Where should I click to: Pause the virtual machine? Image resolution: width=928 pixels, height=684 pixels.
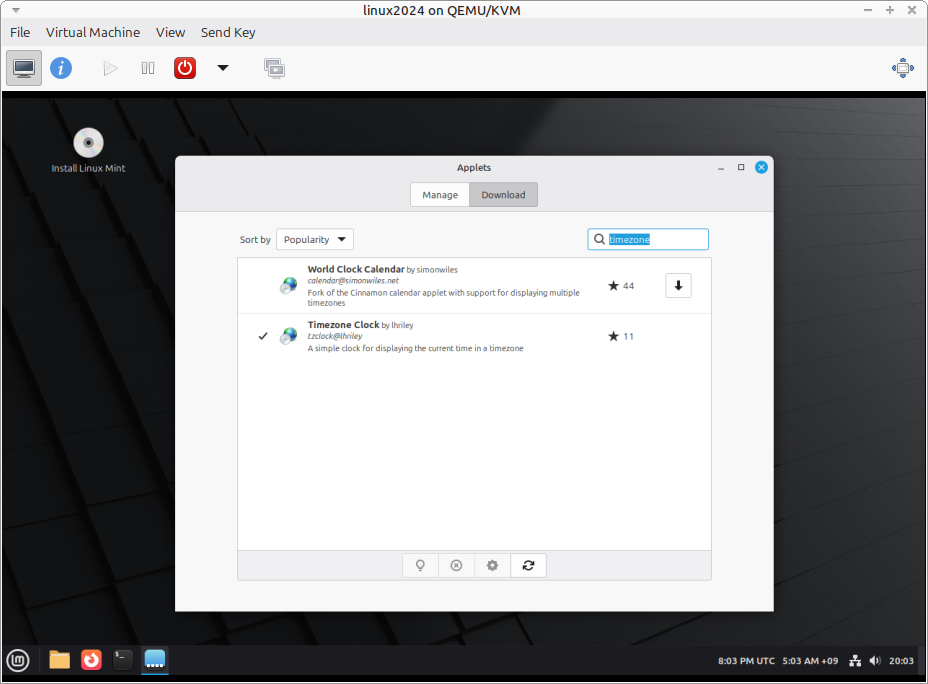point(148,69)
